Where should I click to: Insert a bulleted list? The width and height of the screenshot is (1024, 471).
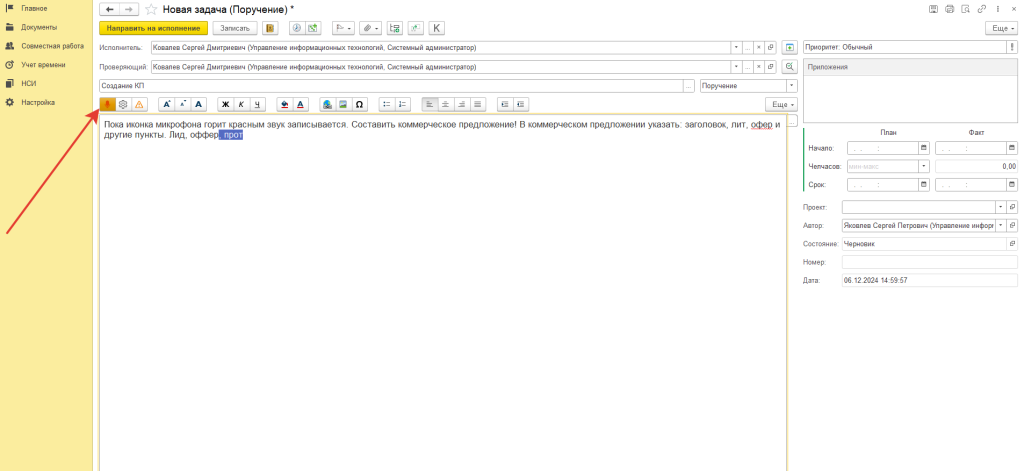point(387,104)
